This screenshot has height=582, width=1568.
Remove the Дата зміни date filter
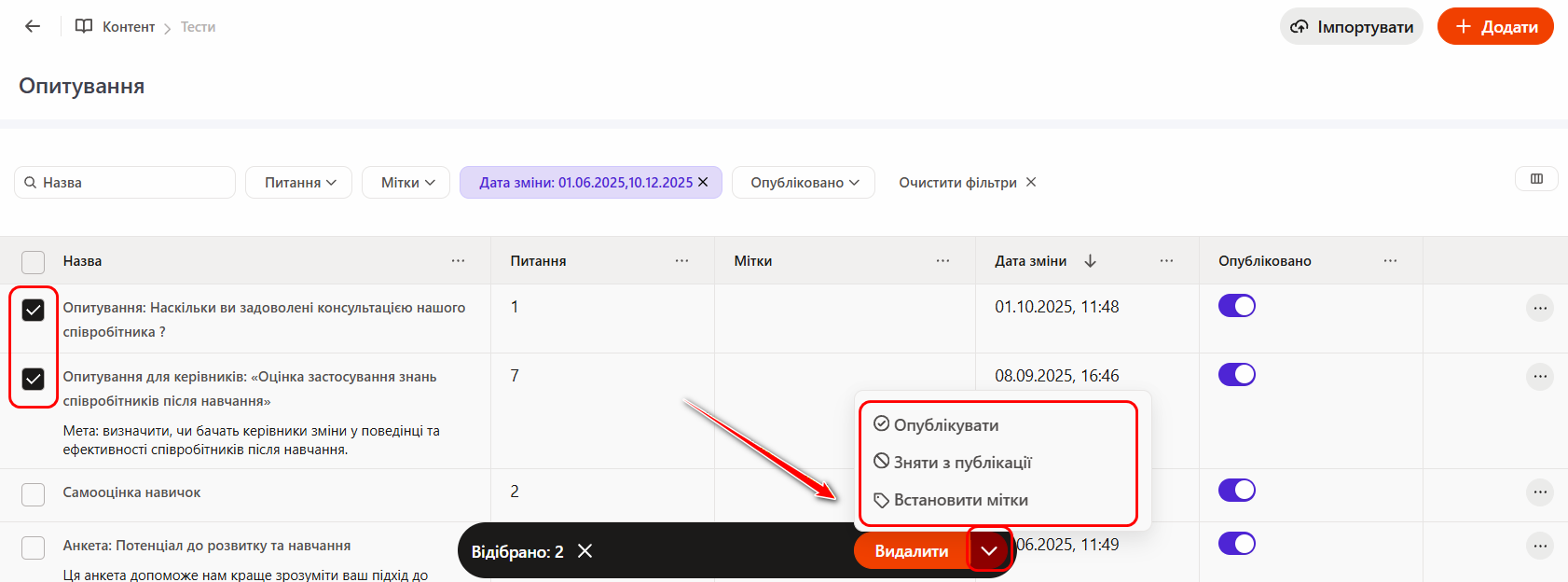(704, 183)
